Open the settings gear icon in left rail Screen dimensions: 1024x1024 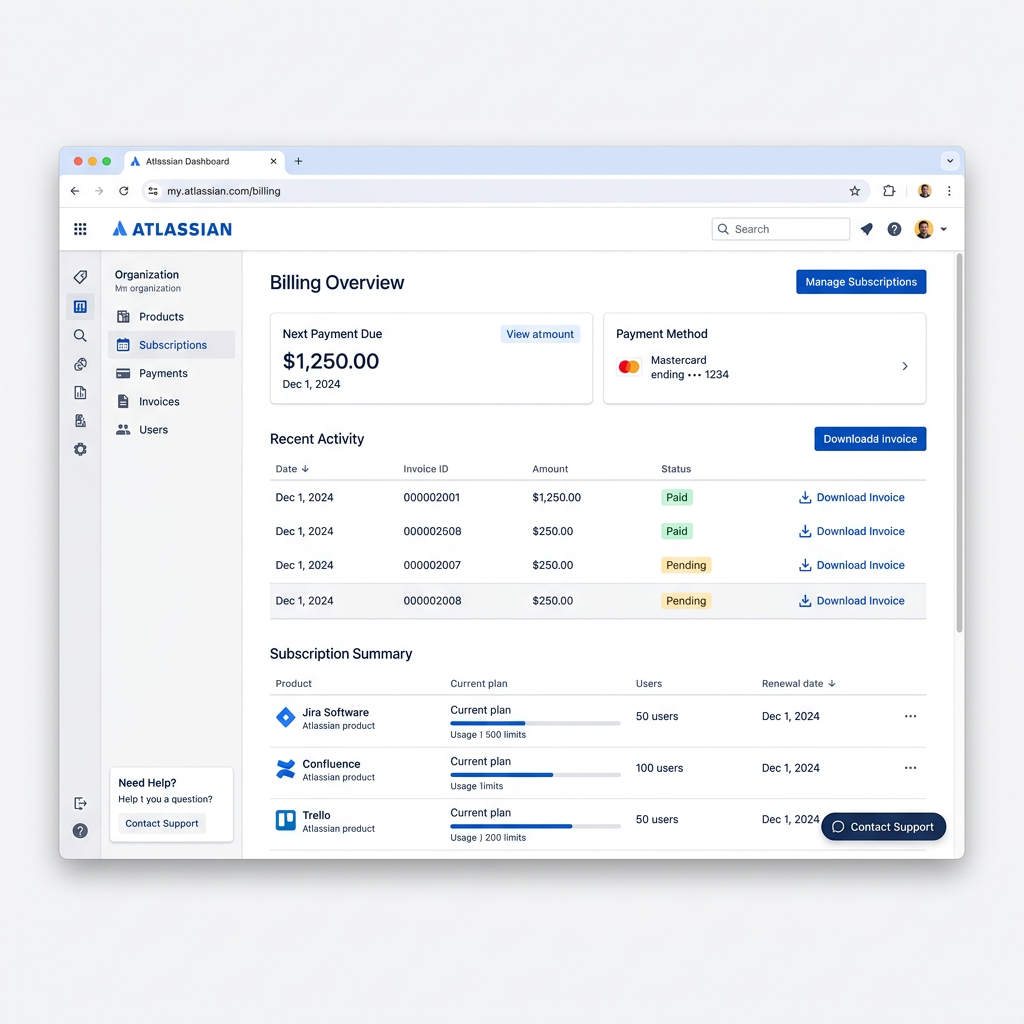(80, 449)
